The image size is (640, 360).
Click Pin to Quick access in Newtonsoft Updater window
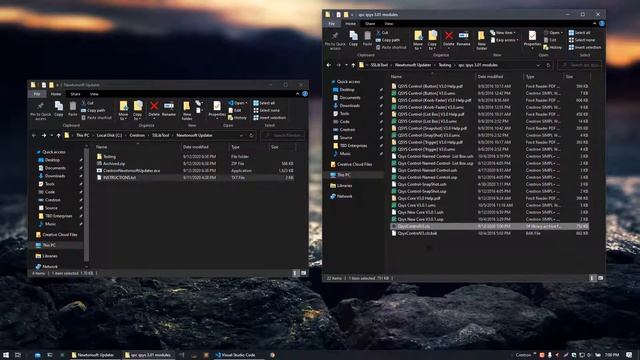pos(40,111)
